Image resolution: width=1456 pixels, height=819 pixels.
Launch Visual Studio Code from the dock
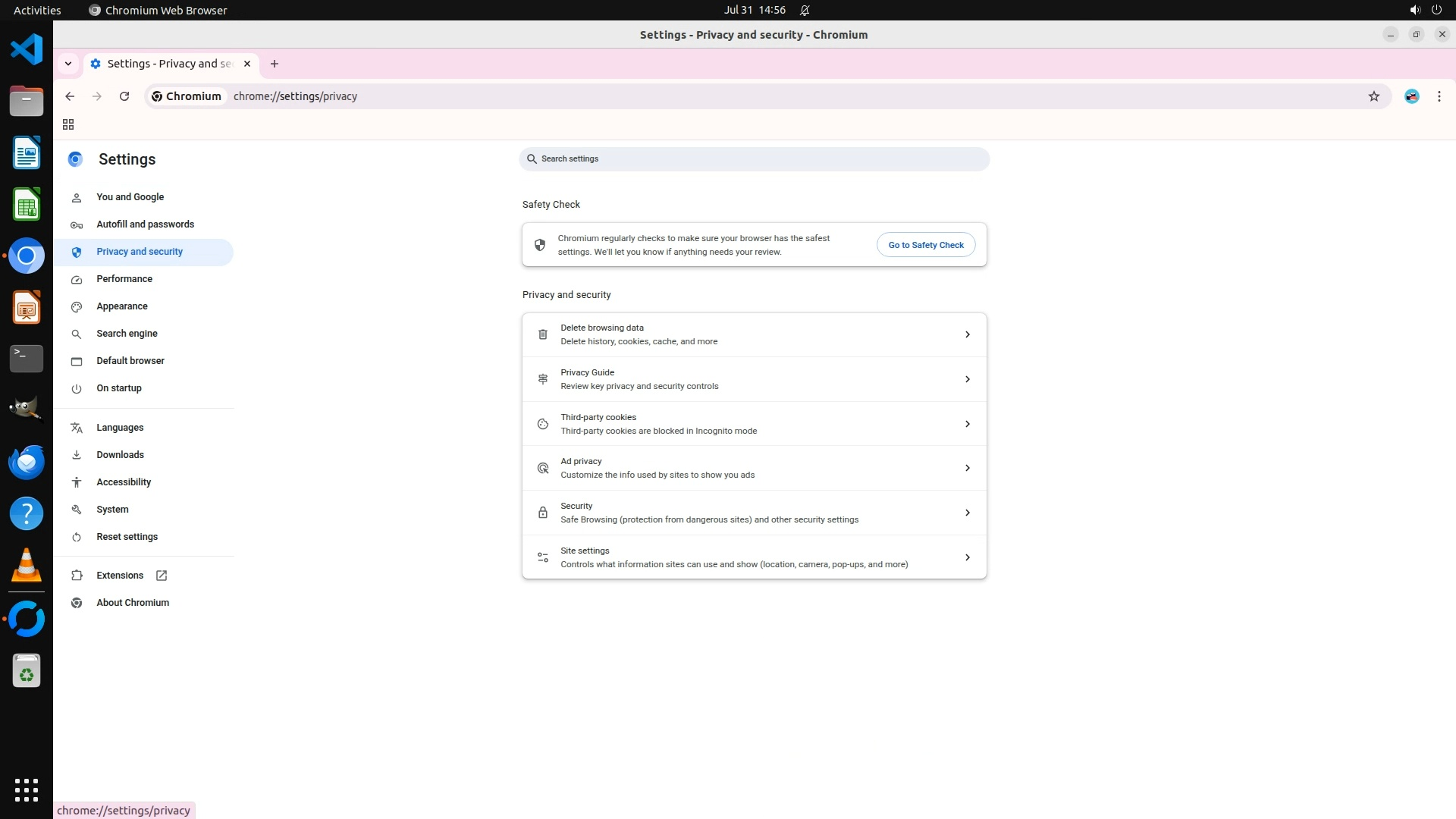click(27, 49)
